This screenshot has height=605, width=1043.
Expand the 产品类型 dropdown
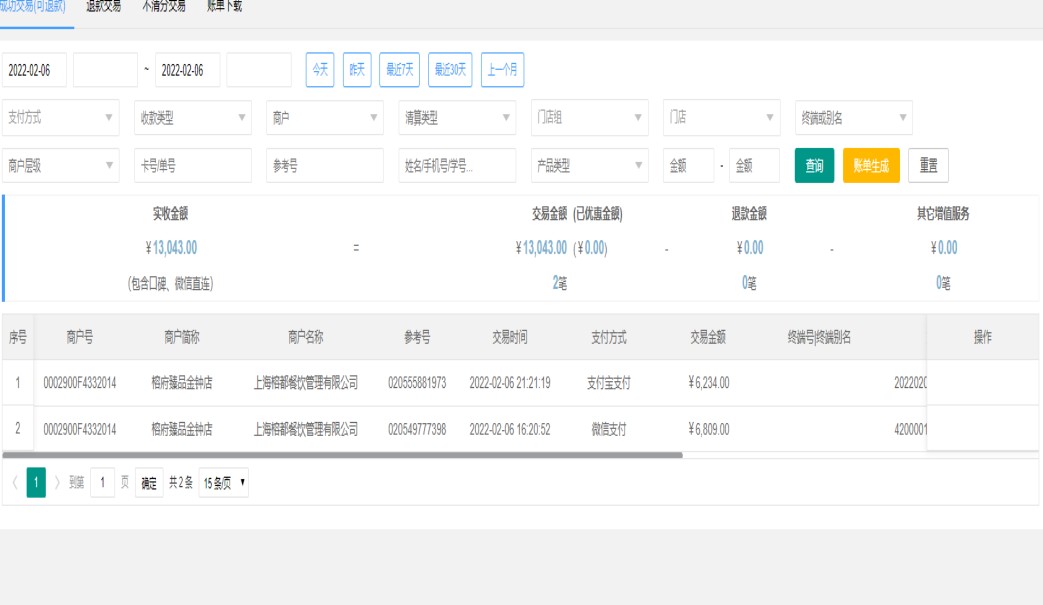click(x=589, y=166)
